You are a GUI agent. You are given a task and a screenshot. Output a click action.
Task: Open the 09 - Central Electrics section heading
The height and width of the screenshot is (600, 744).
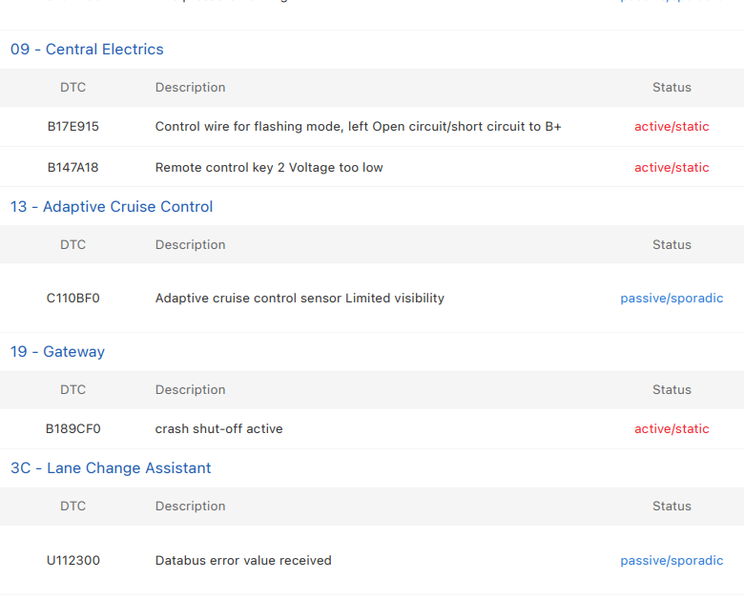pos(87,49)
